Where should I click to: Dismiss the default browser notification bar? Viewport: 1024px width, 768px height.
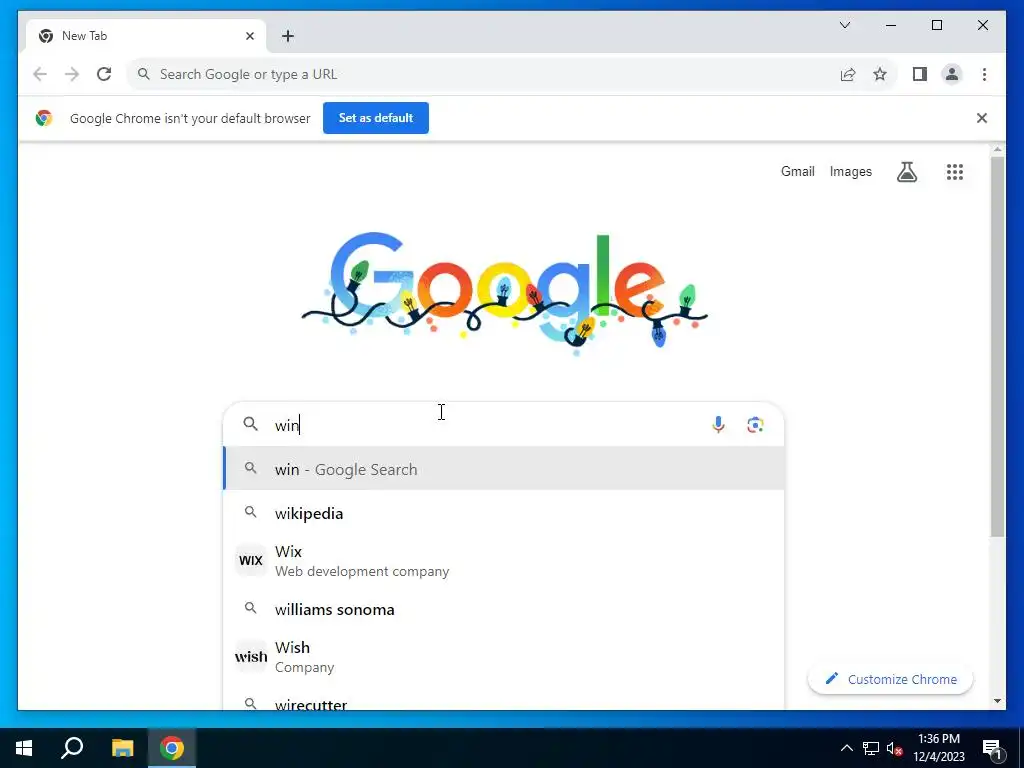tap(982, 118)
